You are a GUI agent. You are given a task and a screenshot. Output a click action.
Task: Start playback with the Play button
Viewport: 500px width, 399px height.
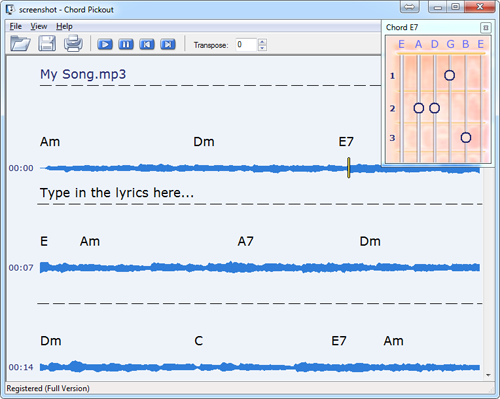pyautogui.click(x=105, y=44)
